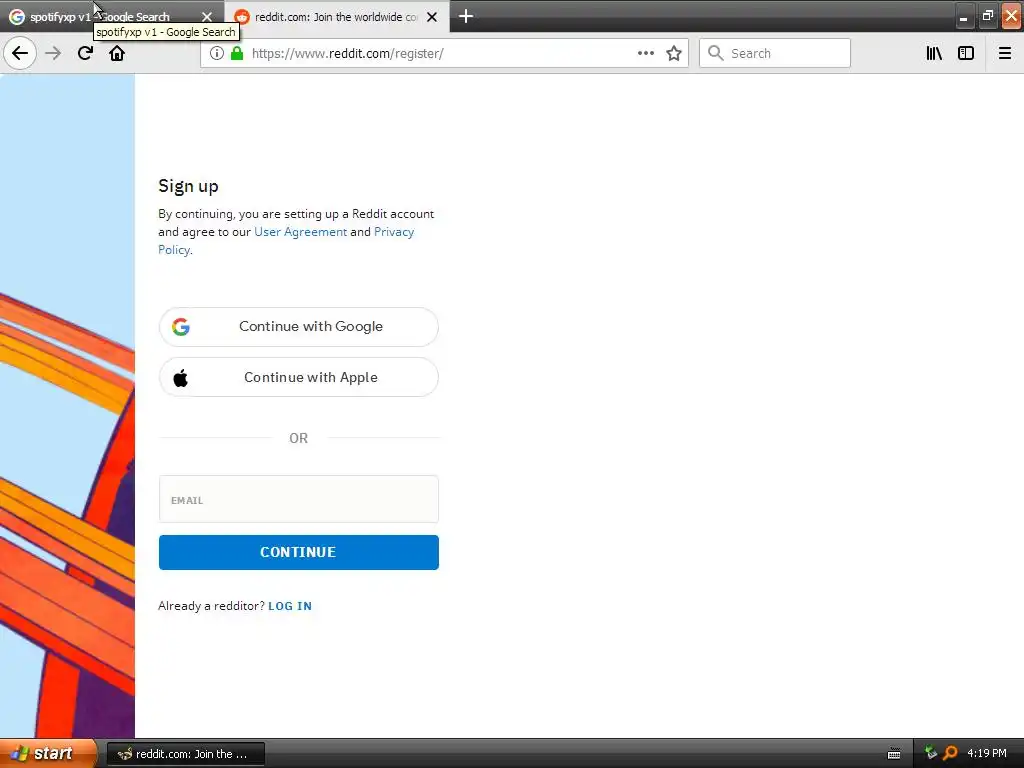
Task: Close the spotifyxp Google Search tab
Action: pyautogui.click(x=207, y=17)
